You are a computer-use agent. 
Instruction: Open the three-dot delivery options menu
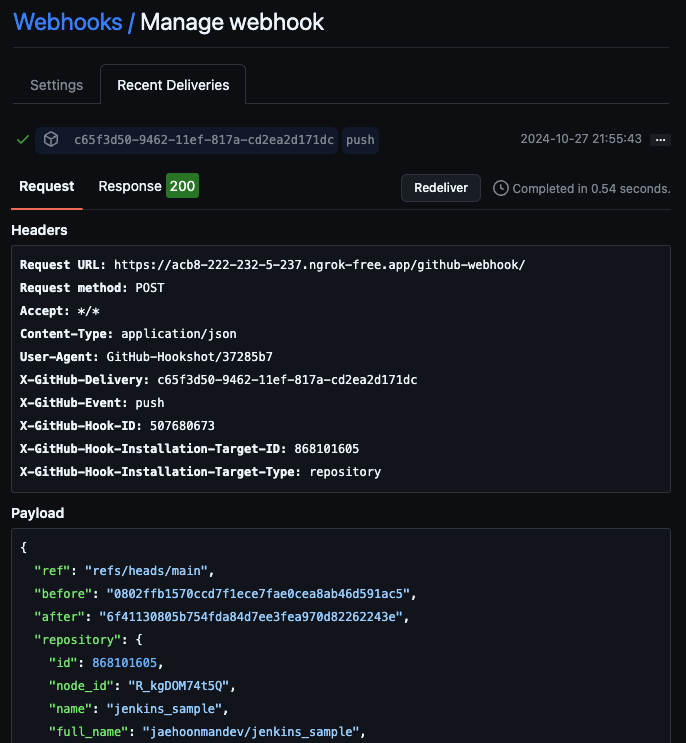click(x=660, y=140)
